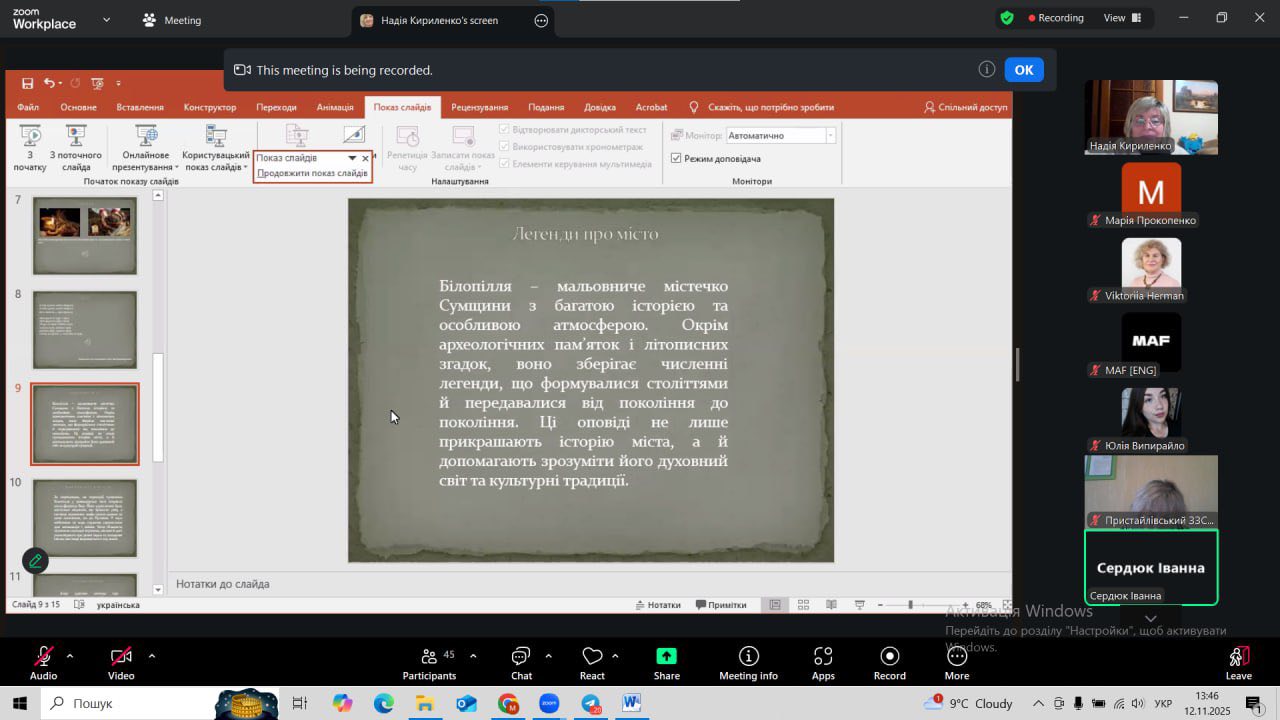Viewport: 1280px width, 720px height.
Task: Click OK on the recording notice
Action: [x=1023, y=70]
